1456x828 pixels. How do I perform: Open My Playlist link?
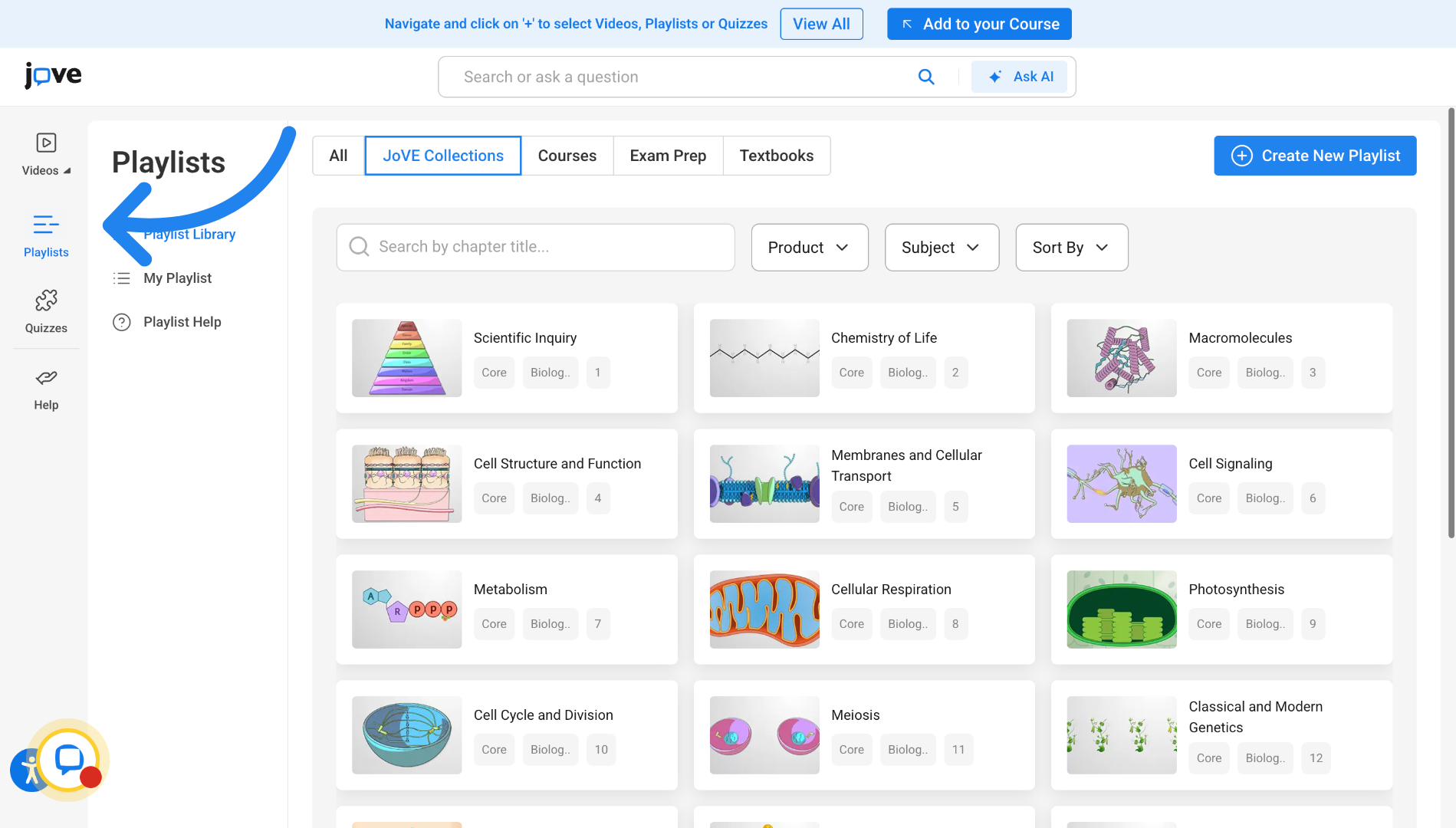pos(177,278)
